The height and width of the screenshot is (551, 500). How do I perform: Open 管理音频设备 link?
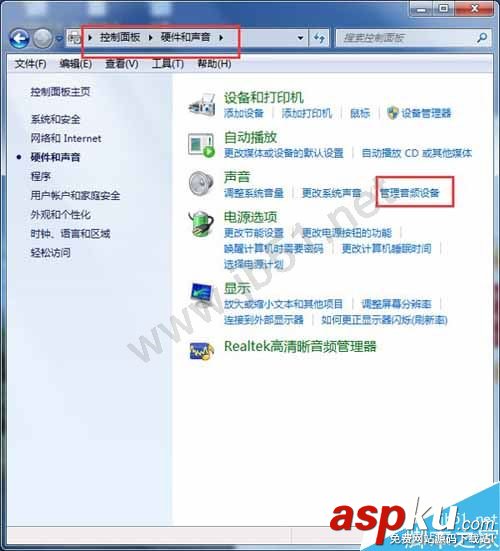410,193
